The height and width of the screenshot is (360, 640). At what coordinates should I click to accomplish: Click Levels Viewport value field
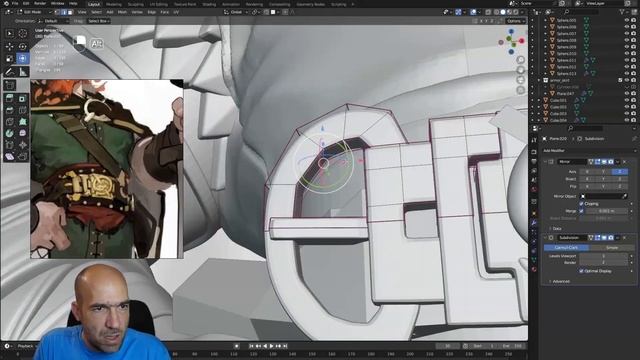603,256
